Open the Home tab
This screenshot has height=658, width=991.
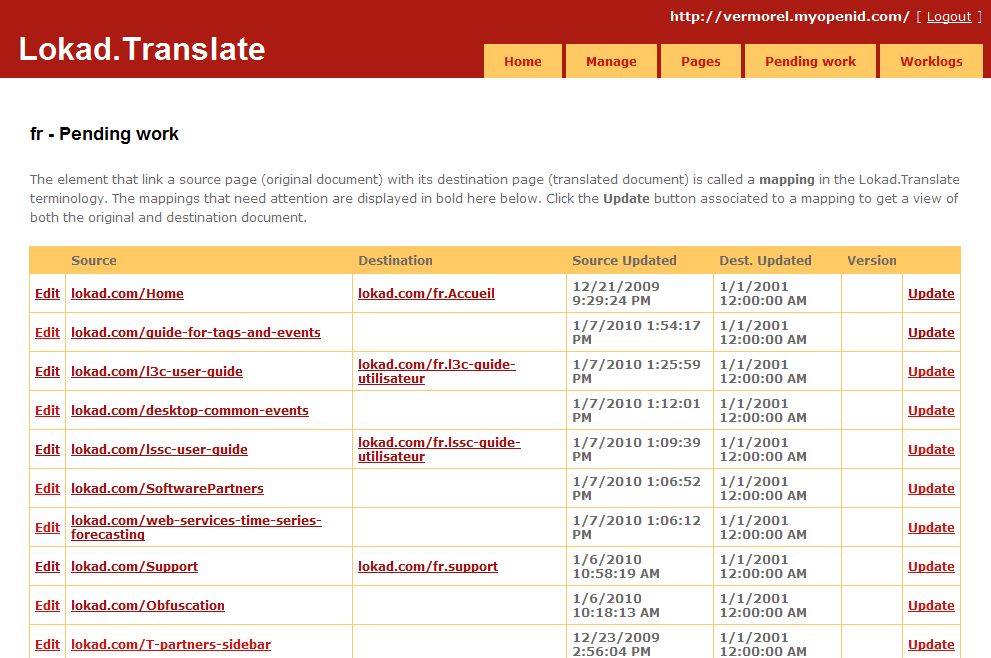click(x=523, y=61)
